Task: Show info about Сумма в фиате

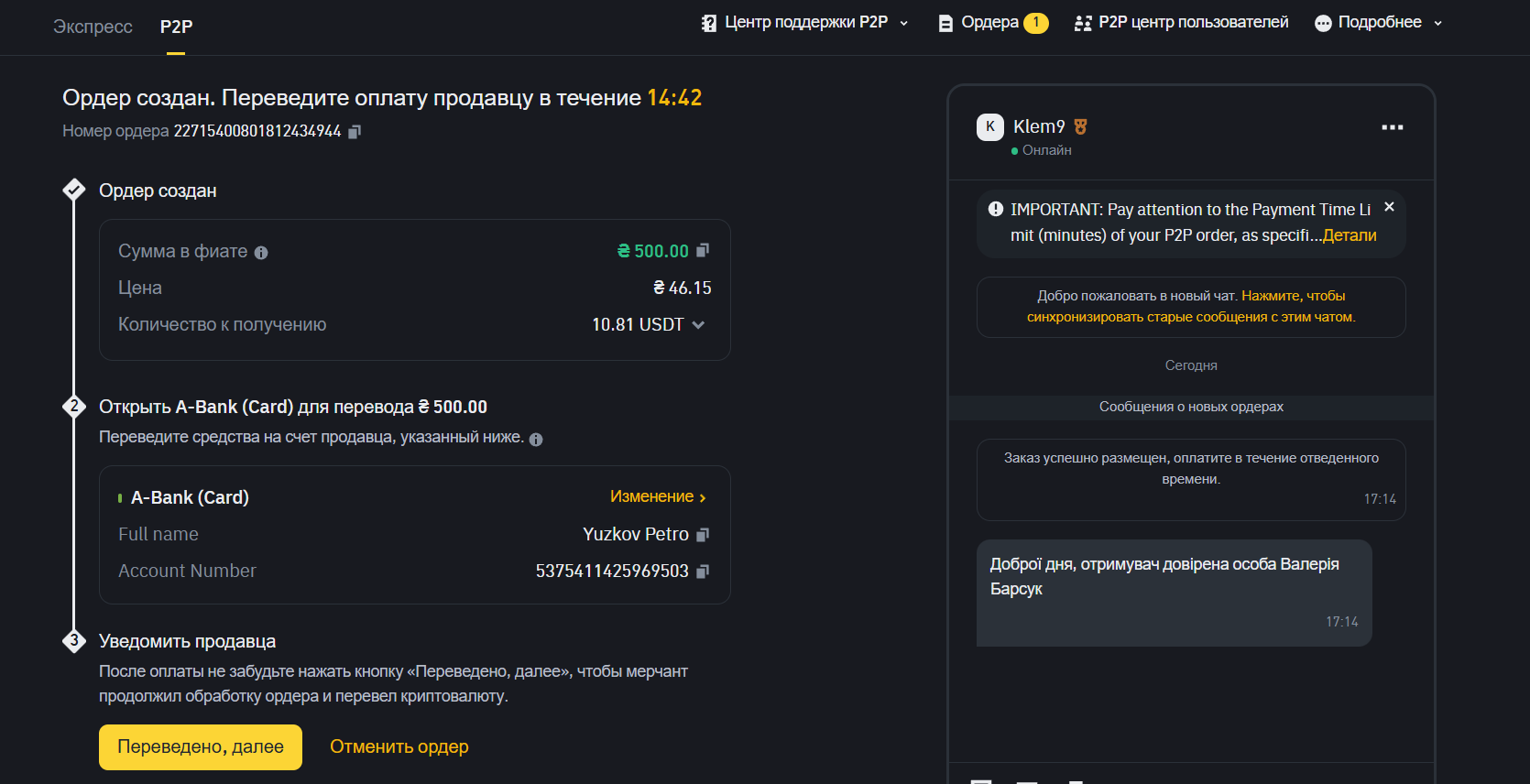Action: [261, 253]
